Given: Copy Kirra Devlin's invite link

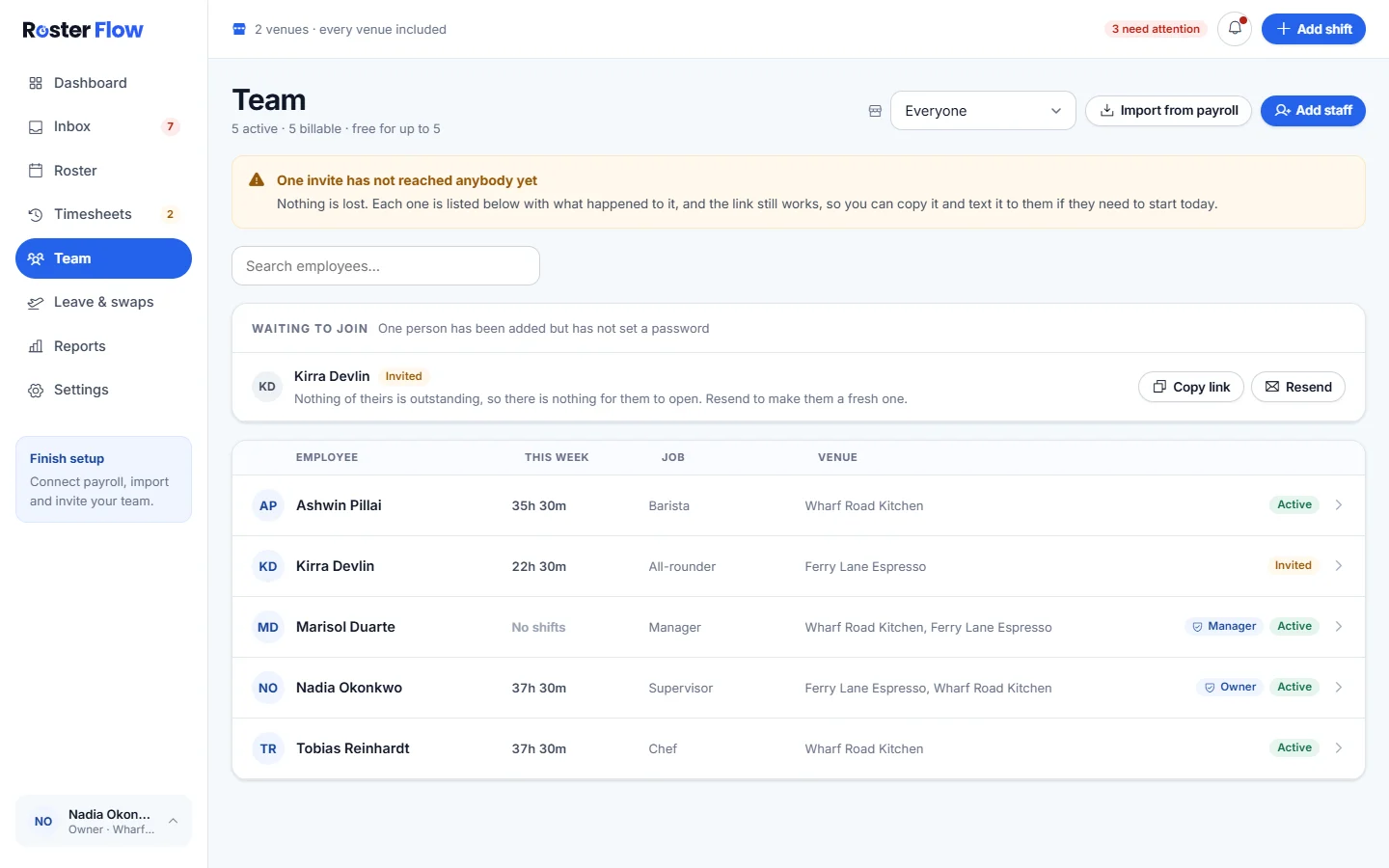Looking at the screenshot, I should [x=1191, y=387].
